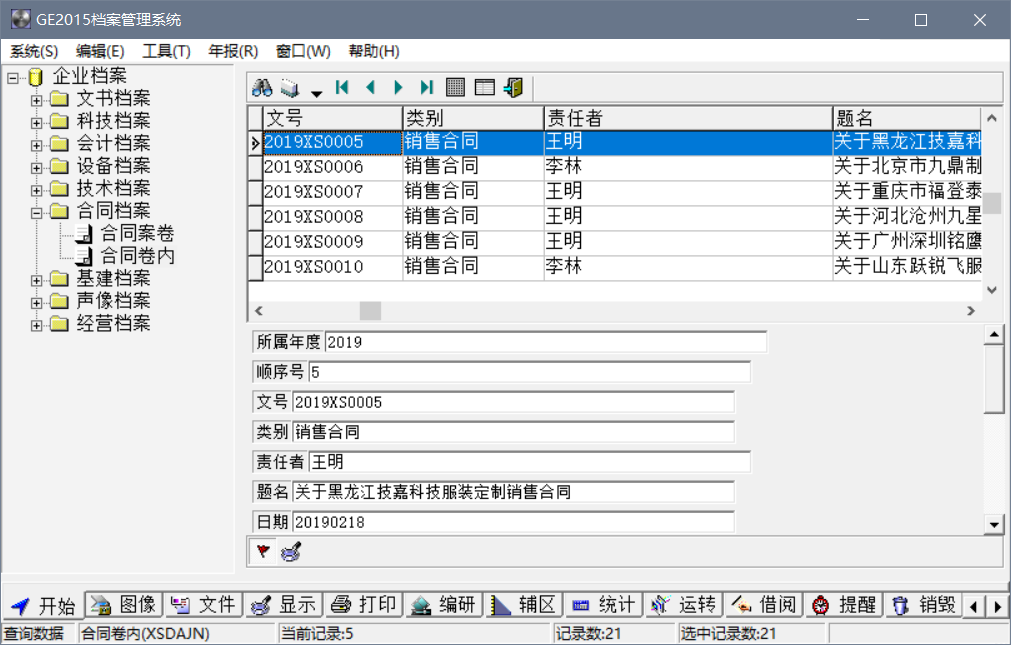
Task: Expand the 科技档案 folder
Action: click(37, 123)
